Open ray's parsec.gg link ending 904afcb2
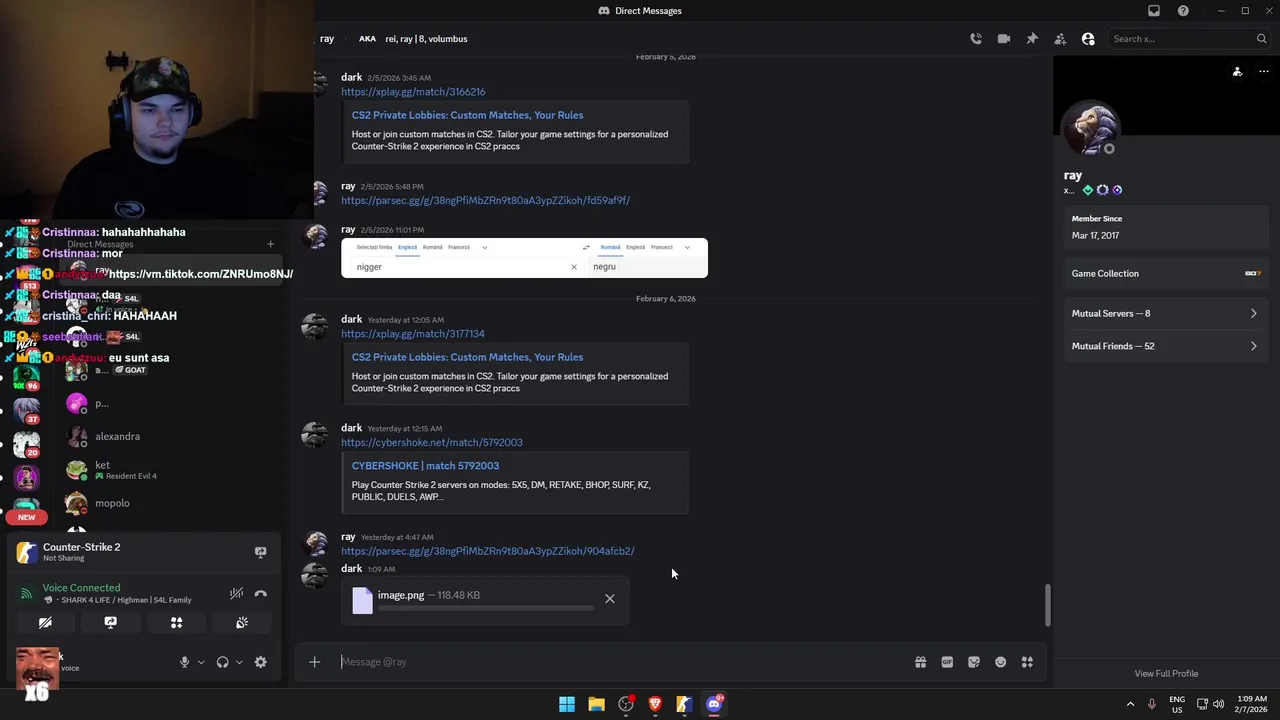This screenshot has width=1280, height=720. click(x=488, y=551)
